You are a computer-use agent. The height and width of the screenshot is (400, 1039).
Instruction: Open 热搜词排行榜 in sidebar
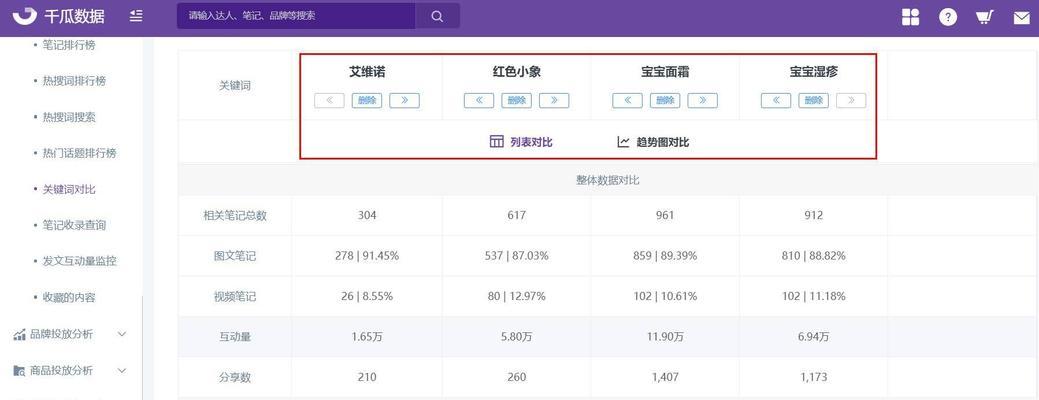coord(73,81)
